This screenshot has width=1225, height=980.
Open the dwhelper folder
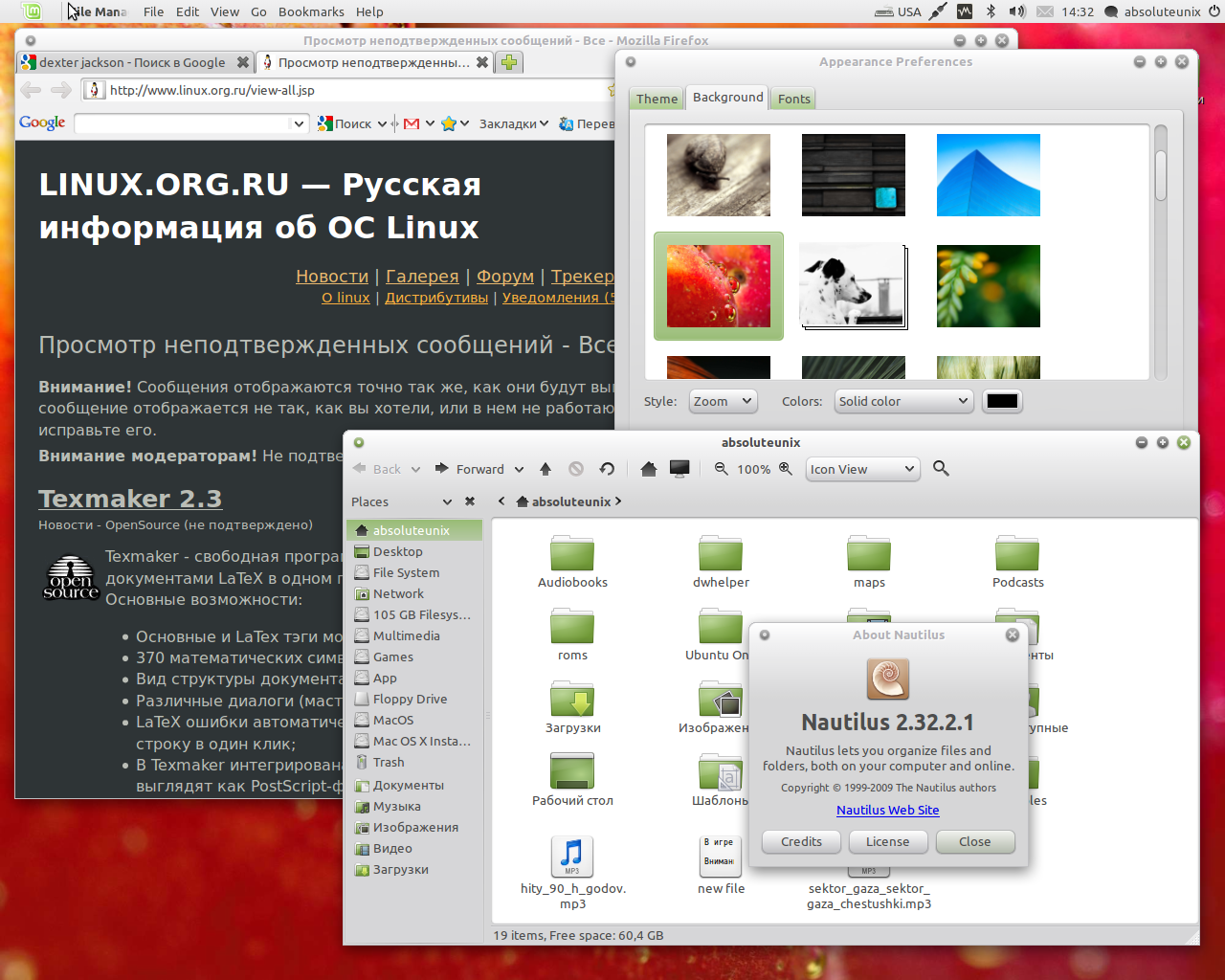coord(721,561)
